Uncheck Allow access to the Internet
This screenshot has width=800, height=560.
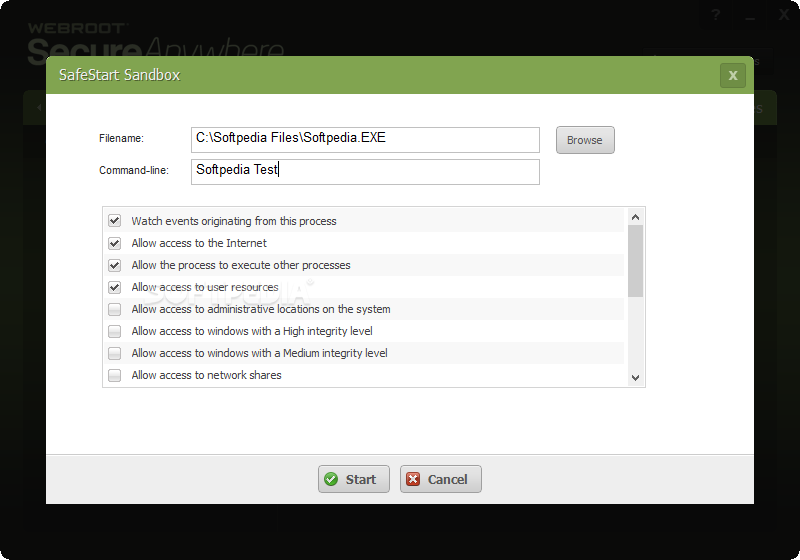click(114, 243)
